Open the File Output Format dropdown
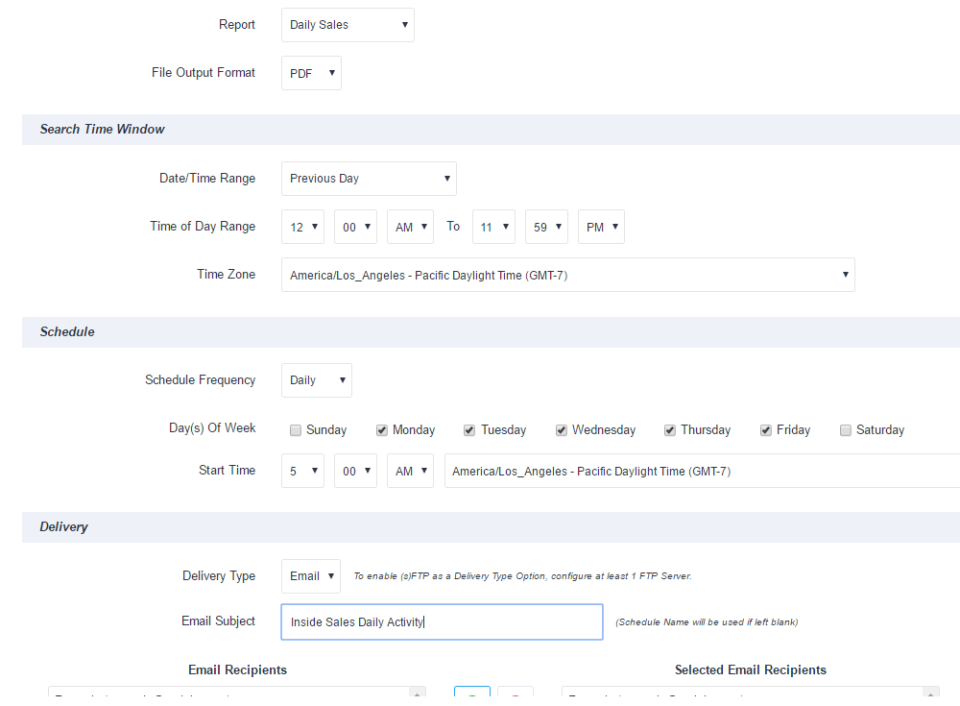Image resolution: width=960 pixels, height=706 pixels. [310, 72]
